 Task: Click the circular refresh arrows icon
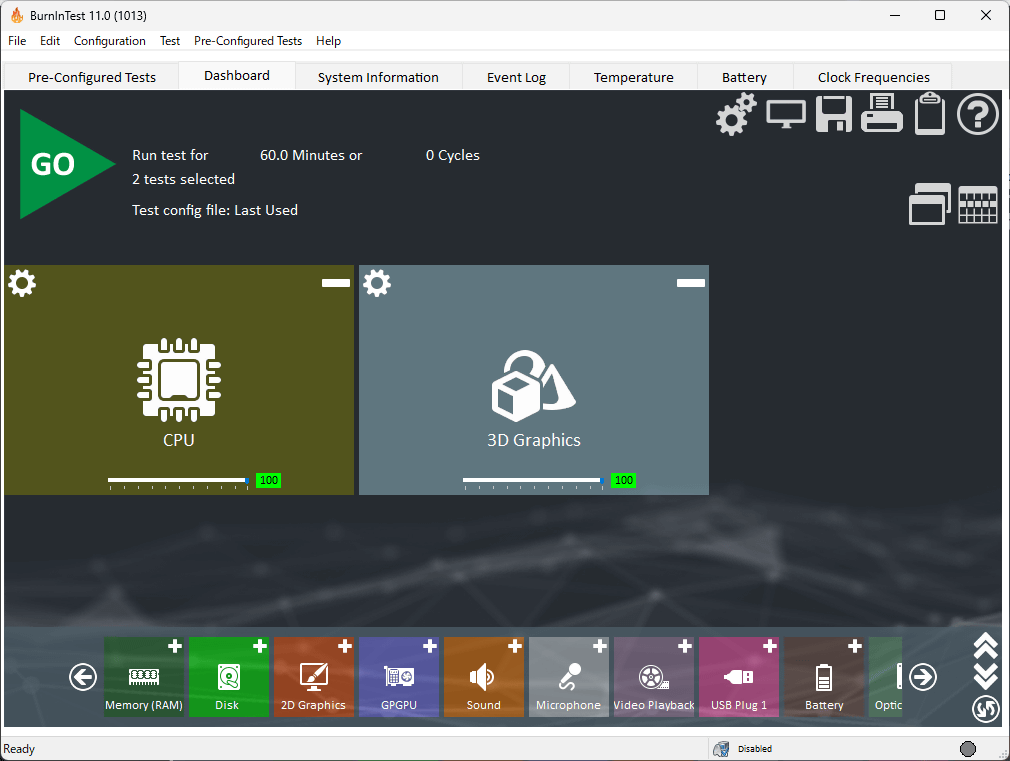coord(986,709)
